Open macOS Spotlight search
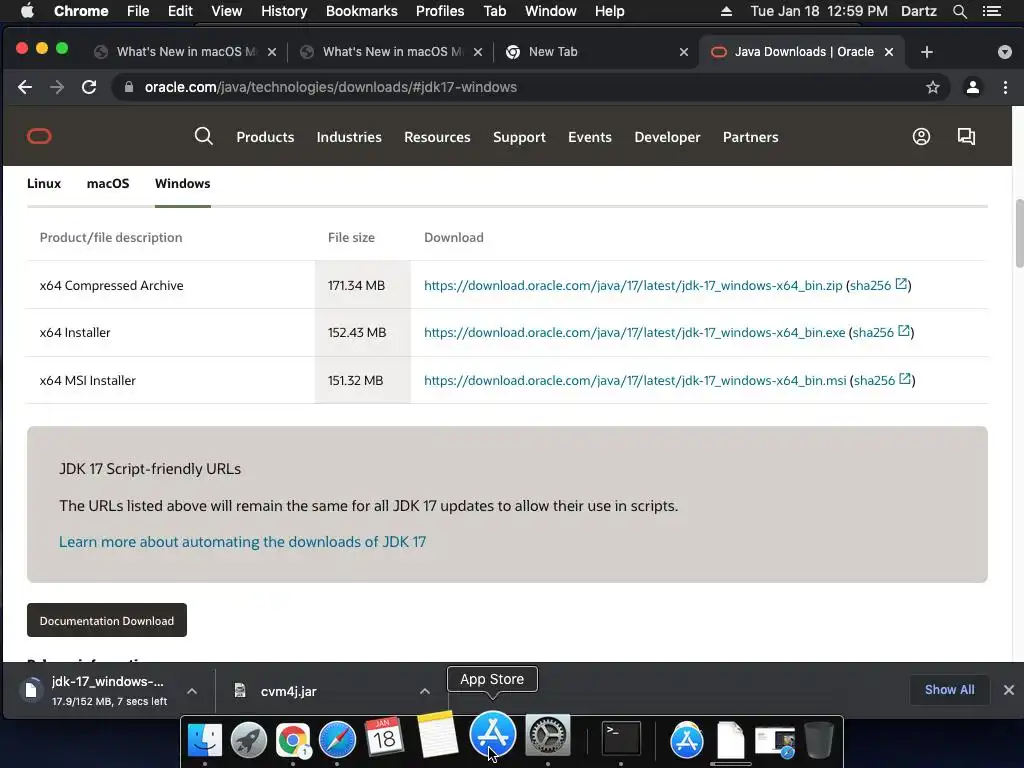Image resolution: width=1024 pixels, height=768 pixels. (959, 11)
